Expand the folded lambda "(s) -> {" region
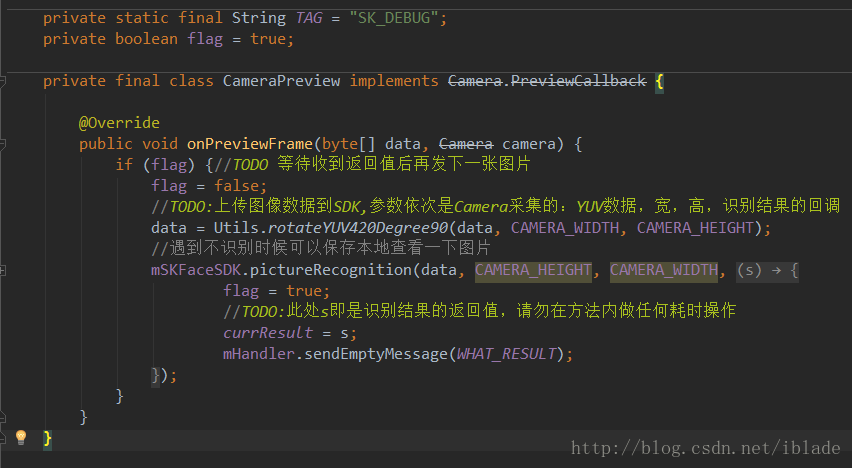 pos(767,270)
